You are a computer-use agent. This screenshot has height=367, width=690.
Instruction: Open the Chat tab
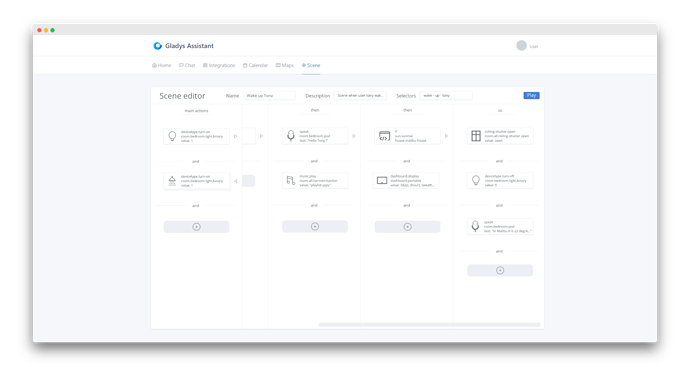[187, 65]
